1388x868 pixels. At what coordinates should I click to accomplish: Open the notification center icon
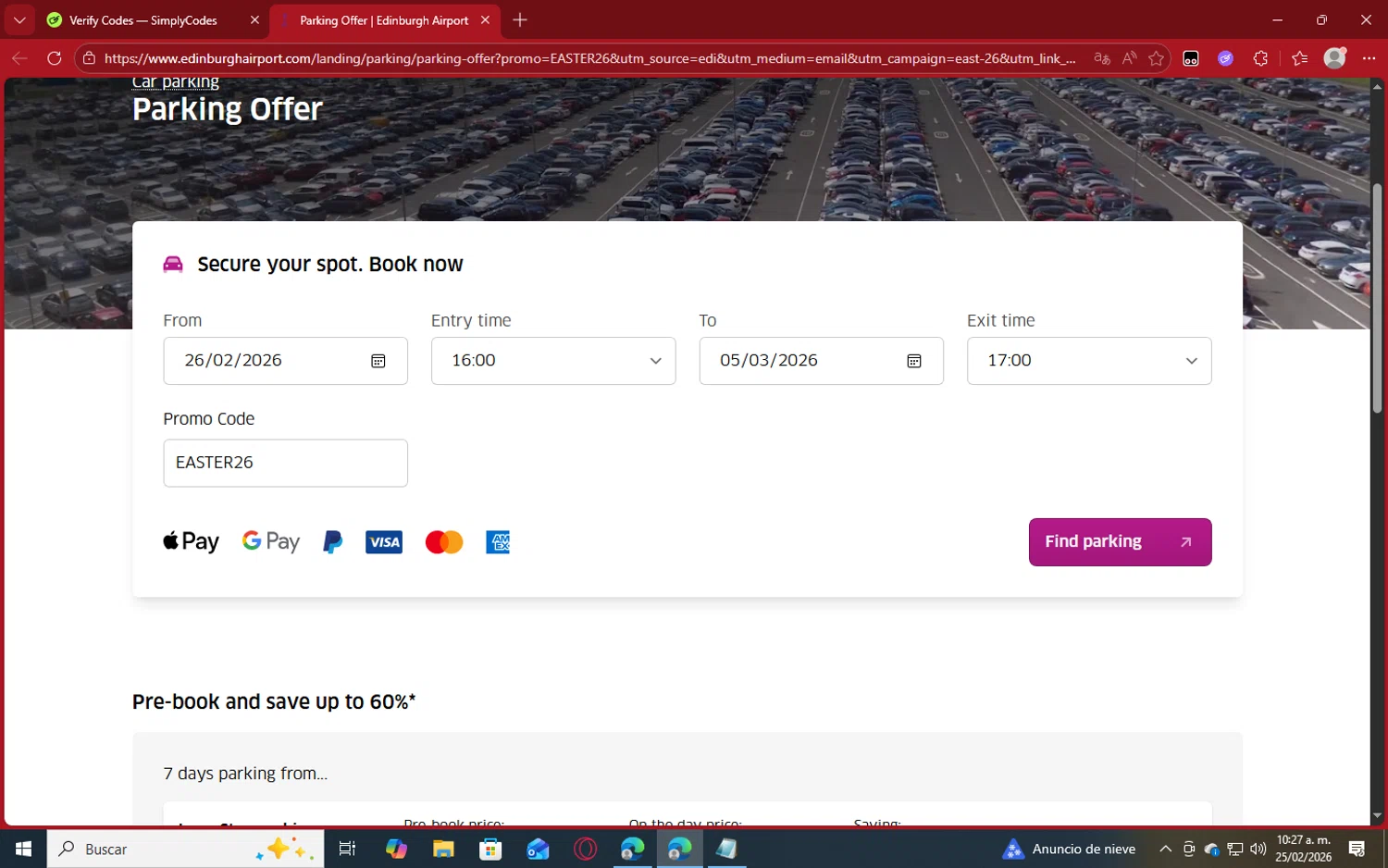(x=1357, y=849)
